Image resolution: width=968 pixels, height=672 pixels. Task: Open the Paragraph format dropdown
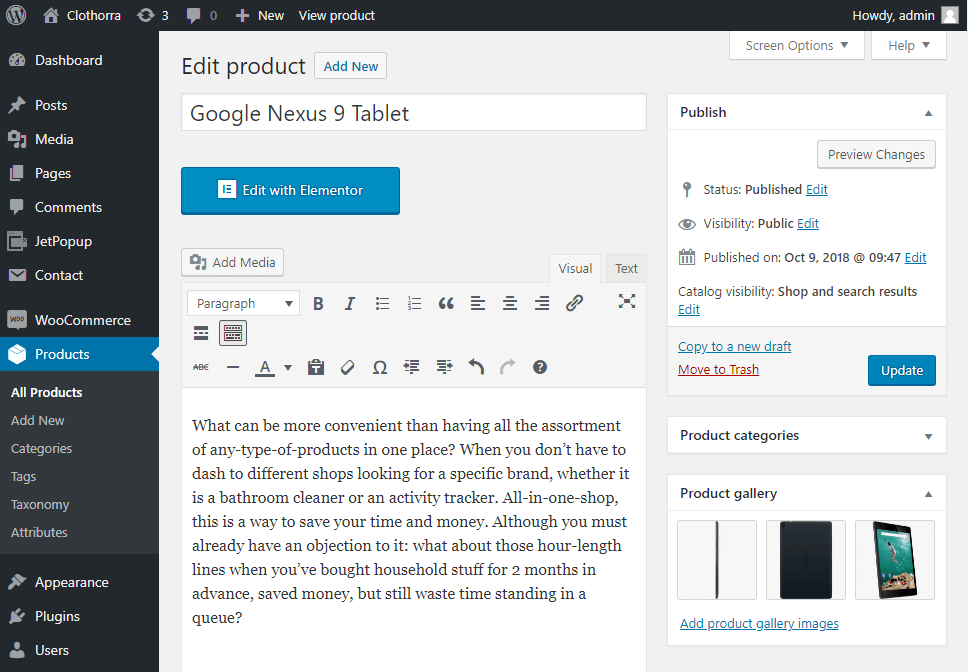click(244, 303)
